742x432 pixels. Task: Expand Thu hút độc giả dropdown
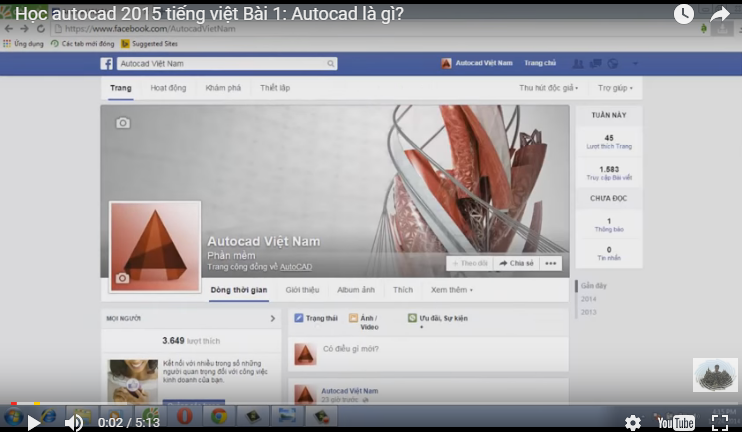tap(548, 88)
